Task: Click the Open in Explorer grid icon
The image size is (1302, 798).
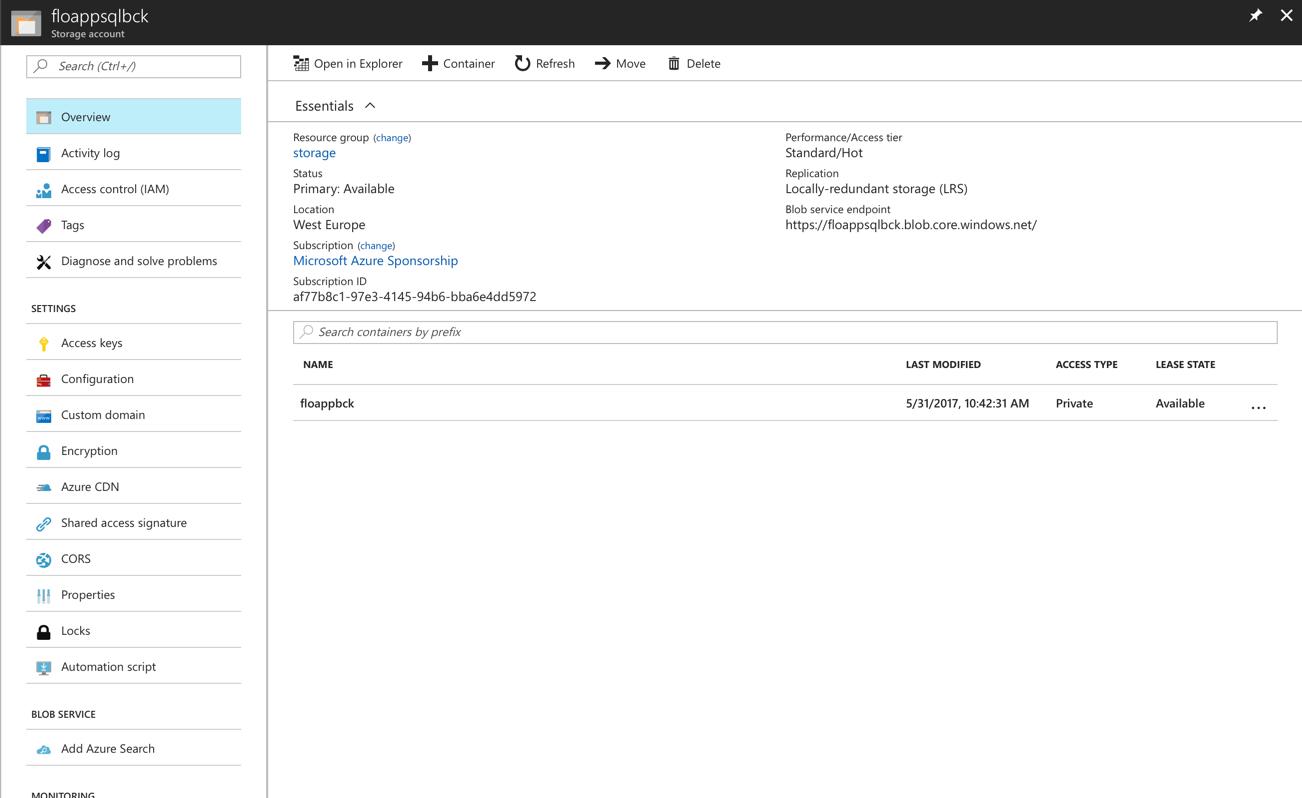Action: coord(301,63)
